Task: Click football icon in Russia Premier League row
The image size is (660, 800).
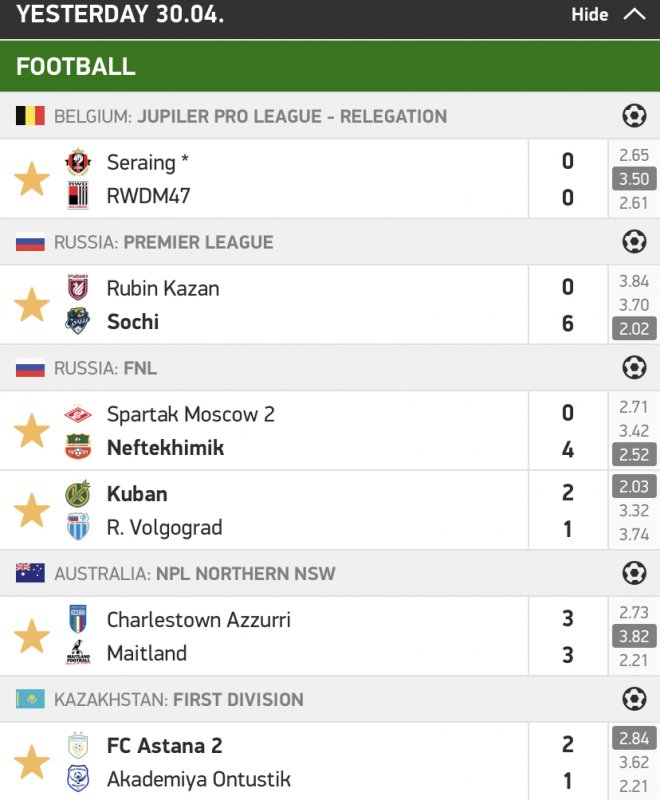Action: (x=634, y=242)
